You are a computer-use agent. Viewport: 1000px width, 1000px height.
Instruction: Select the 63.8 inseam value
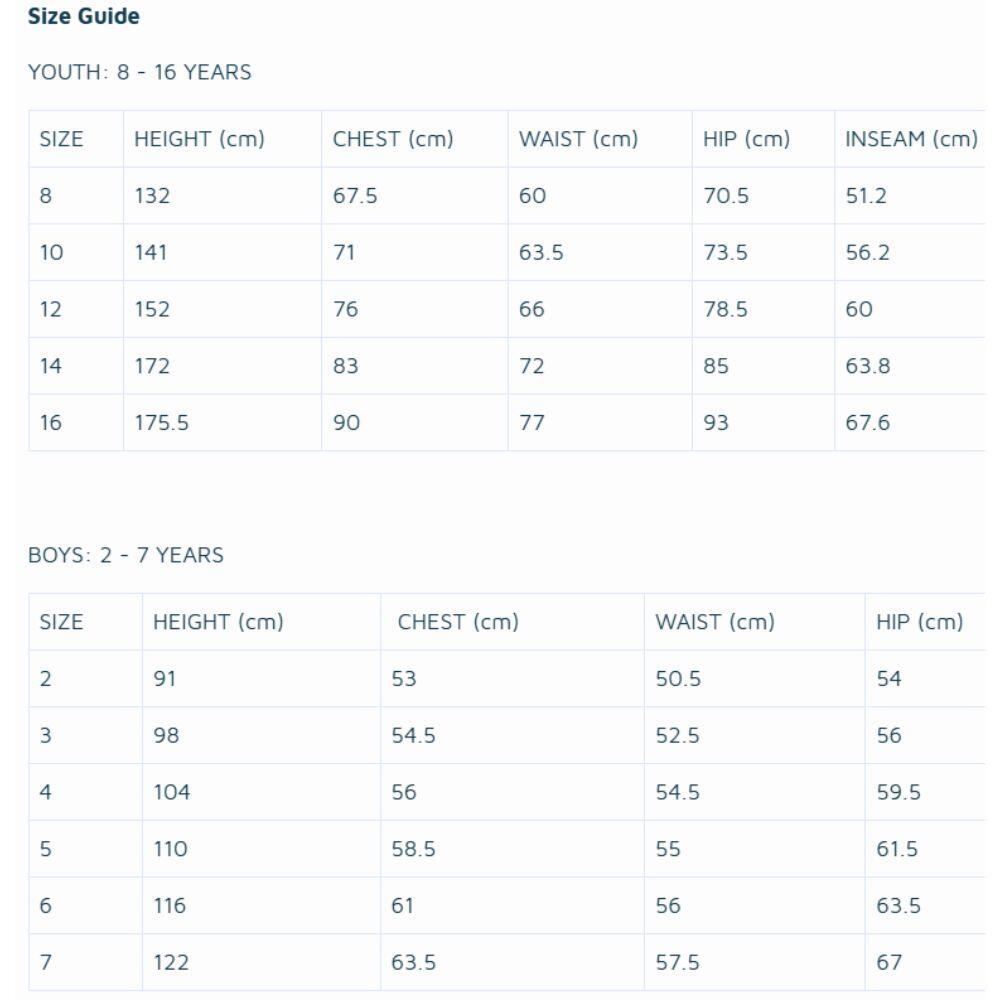coord(911,366)
